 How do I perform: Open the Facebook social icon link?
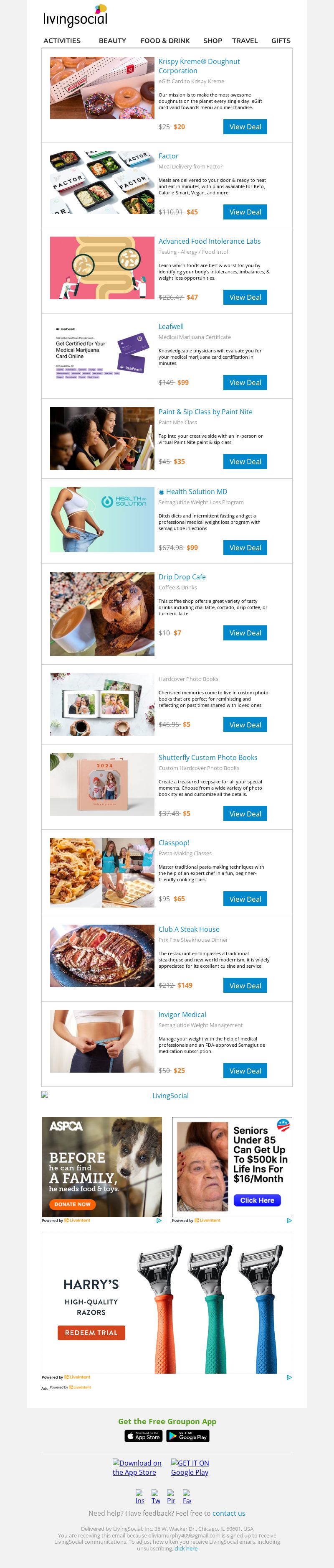187,1497
